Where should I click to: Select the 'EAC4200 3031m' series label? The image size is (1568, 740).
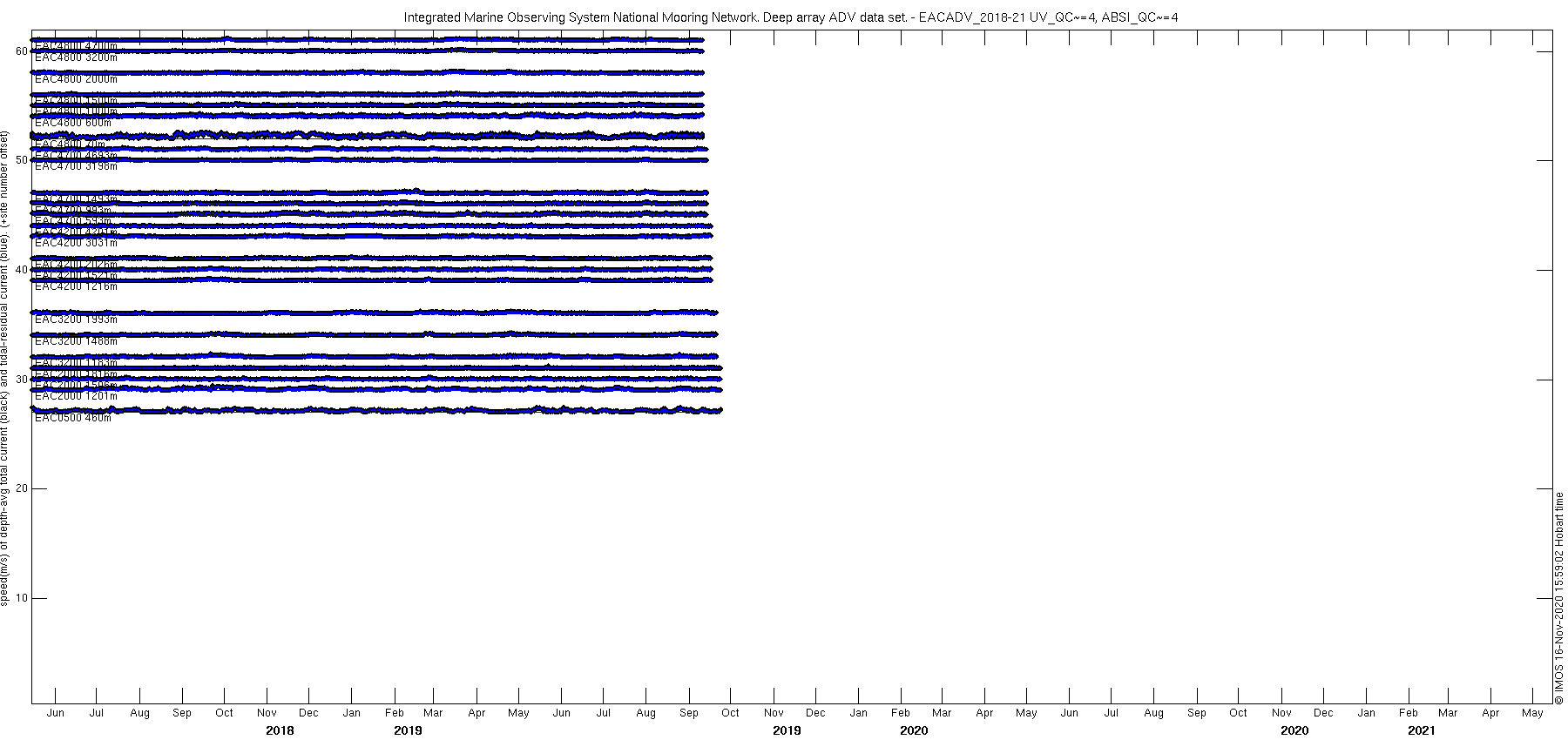click(76, 243)
